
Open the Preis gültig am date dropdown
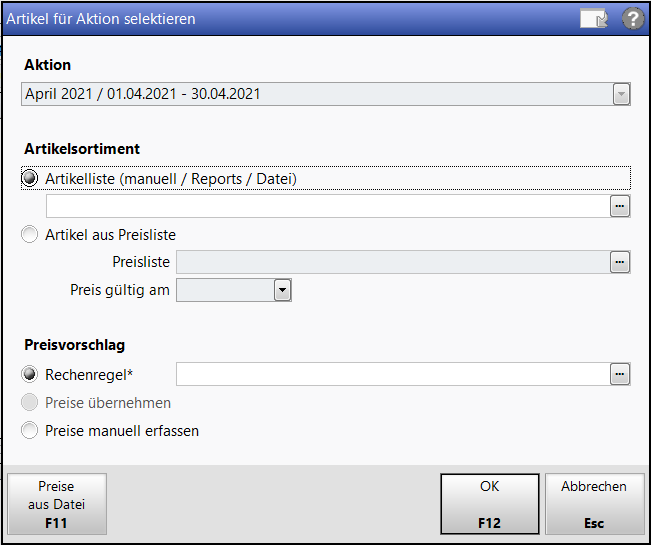282,290
